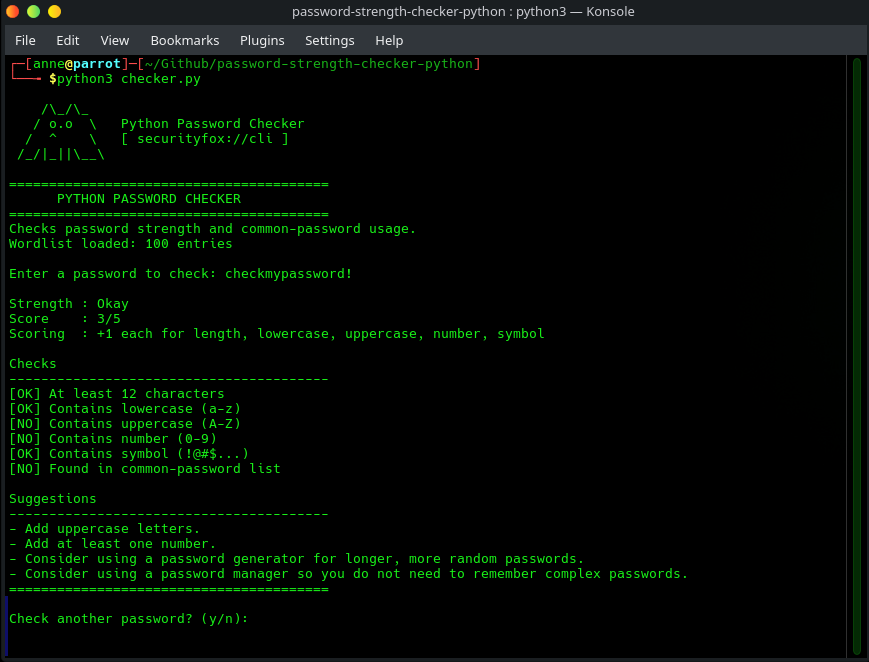Open the File menu

click(25, 40)
